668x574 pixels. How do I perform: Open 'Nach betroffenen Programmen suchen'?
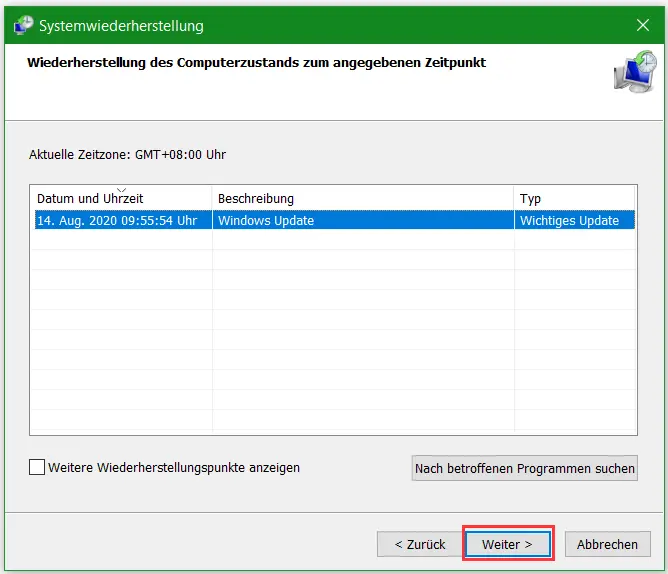click(524, 468)
